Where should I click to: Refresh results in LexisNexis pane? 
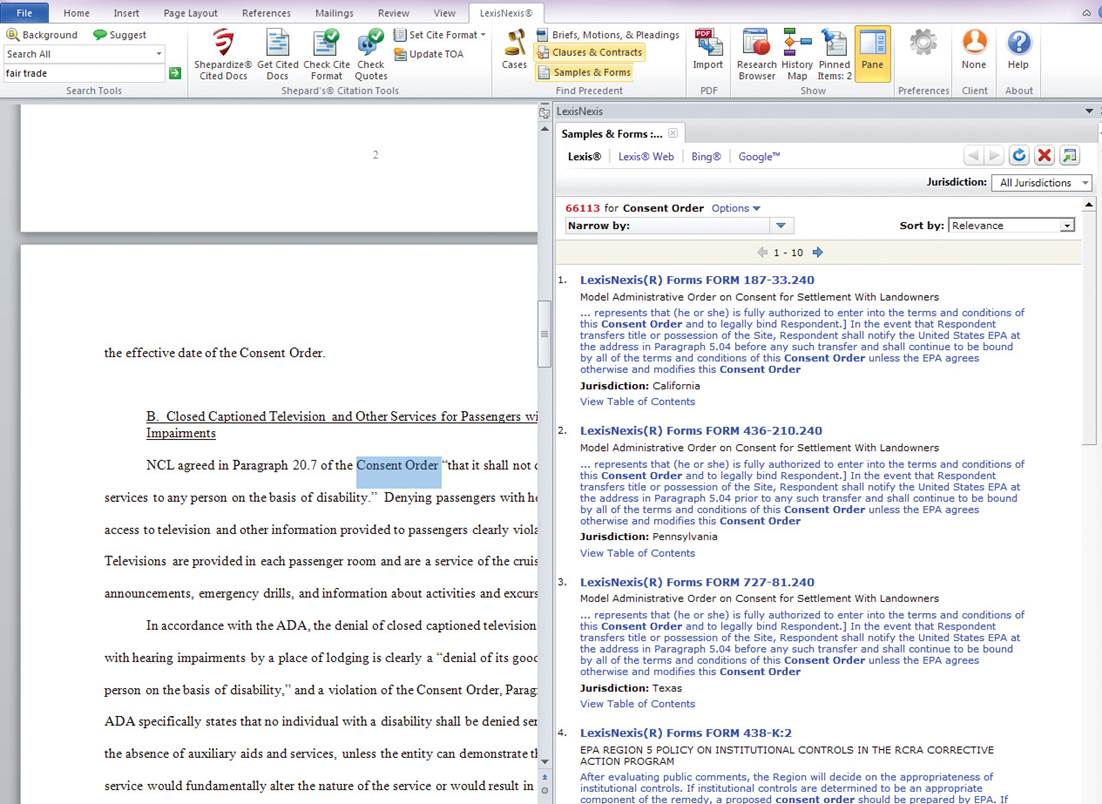click(1019, 156)
